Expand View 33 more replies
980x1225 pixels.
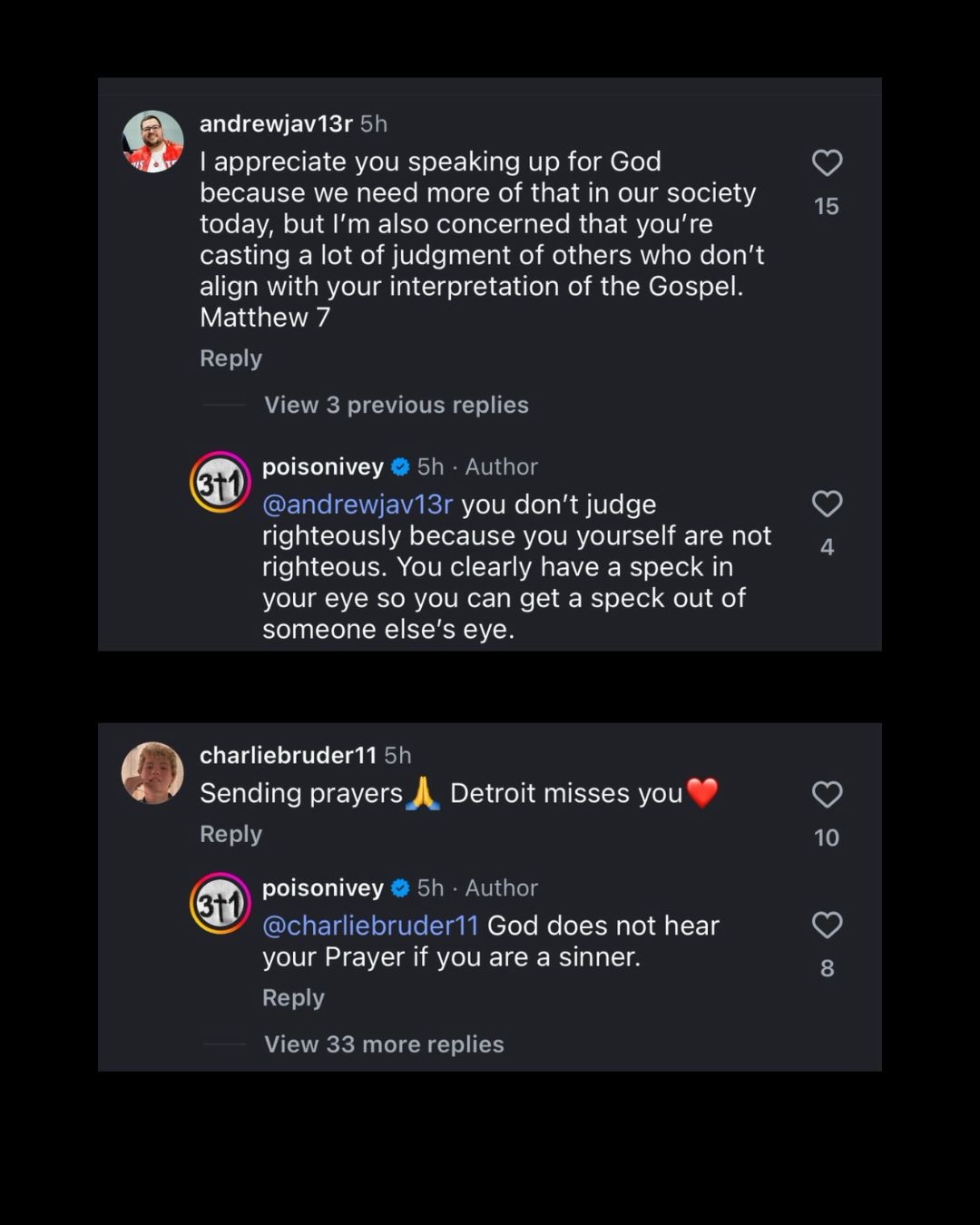pyautogui.click(x=384, y=1044)
